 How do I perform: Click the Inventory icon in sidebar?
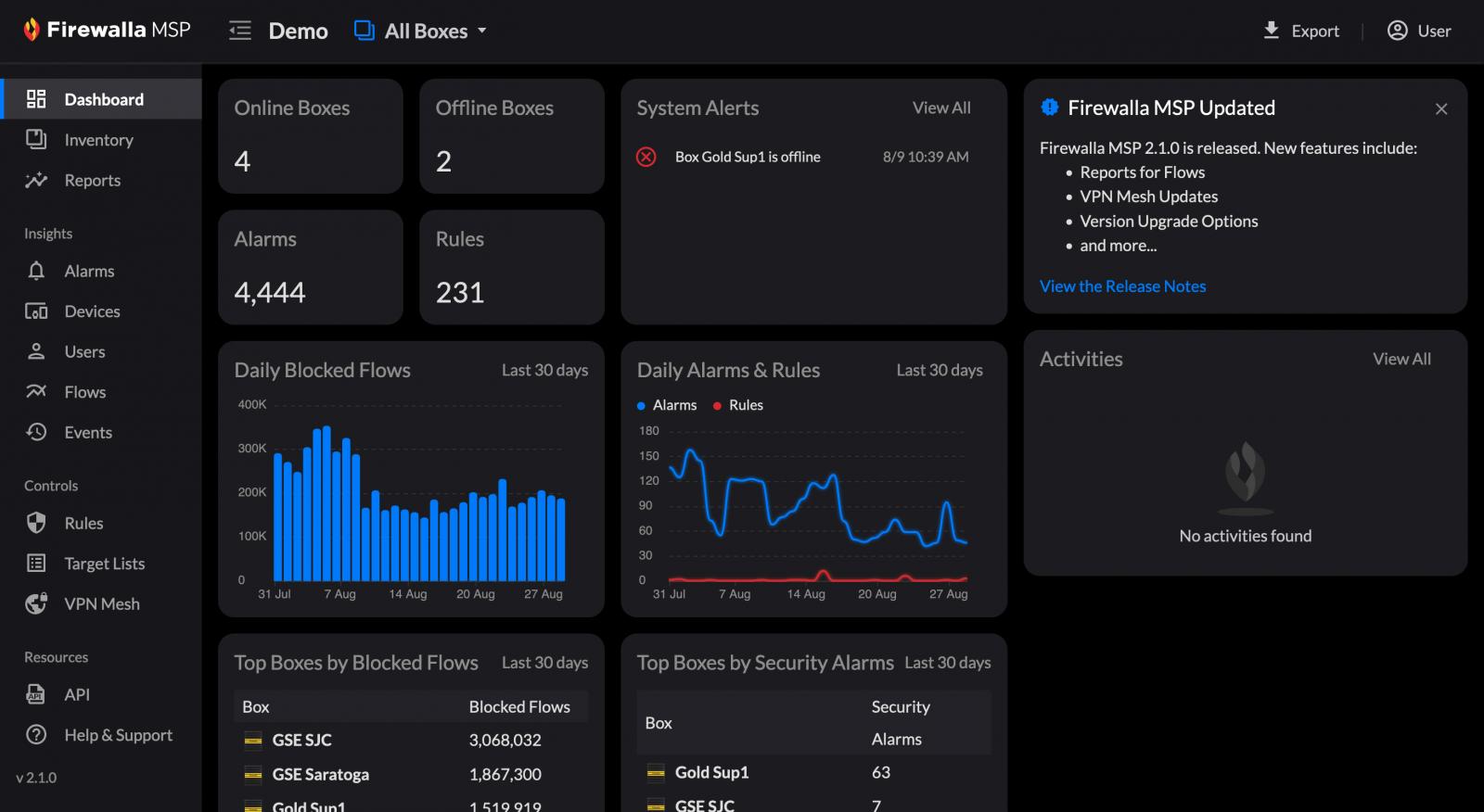tap(36, 139)
